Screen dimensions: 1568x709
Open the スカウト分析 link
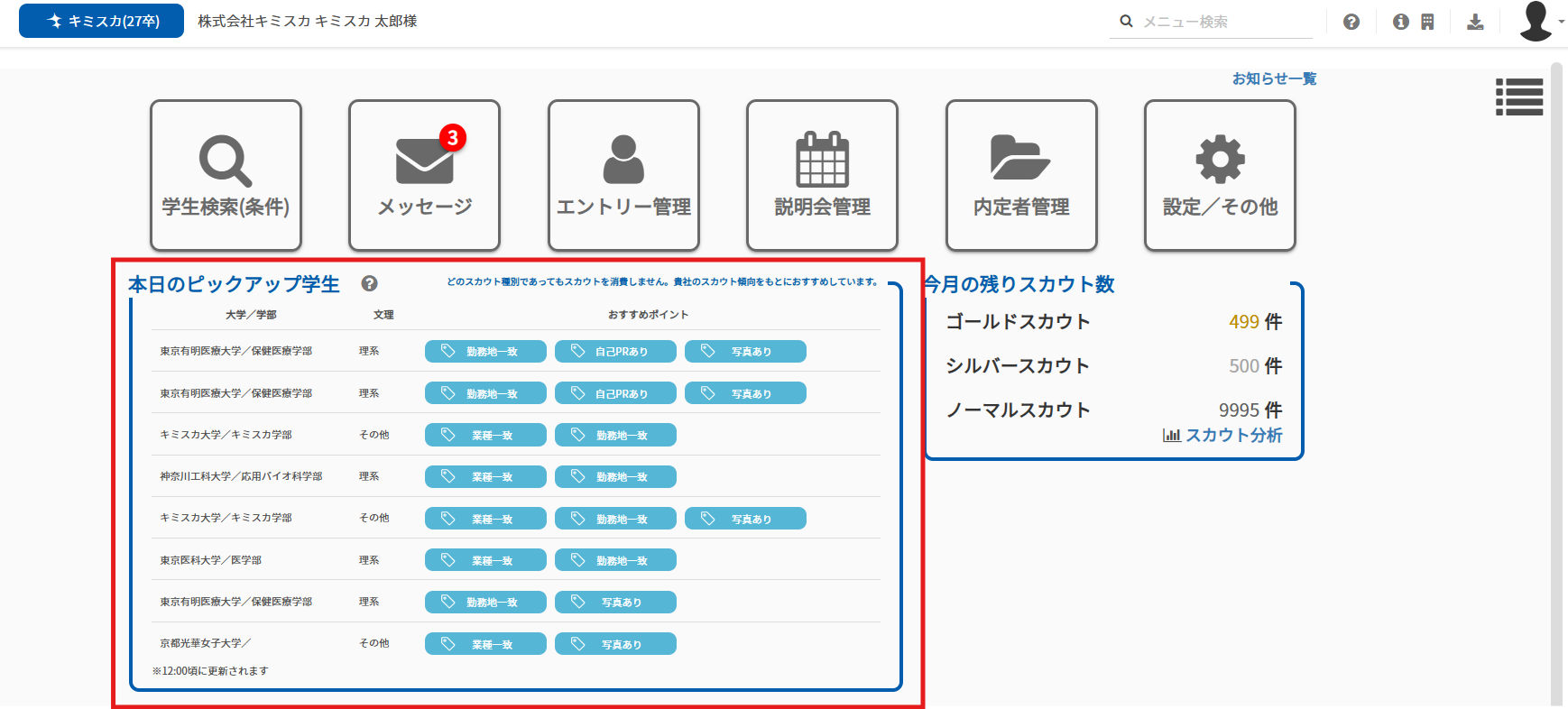point(1223,435)
